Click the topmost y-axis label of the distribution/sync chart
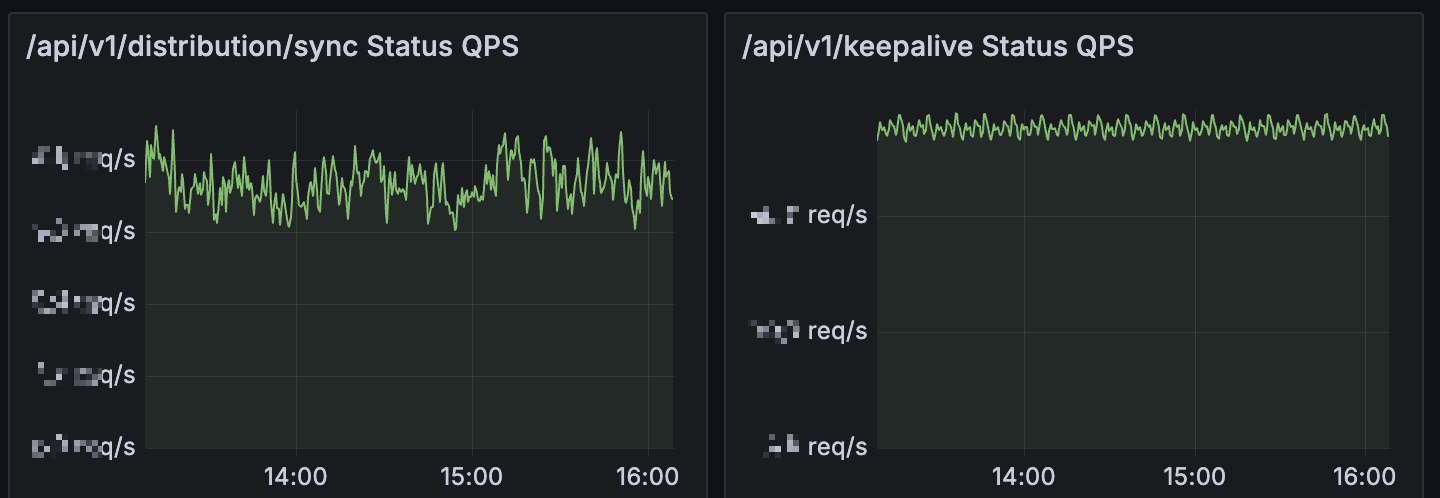 click(85, 159)
